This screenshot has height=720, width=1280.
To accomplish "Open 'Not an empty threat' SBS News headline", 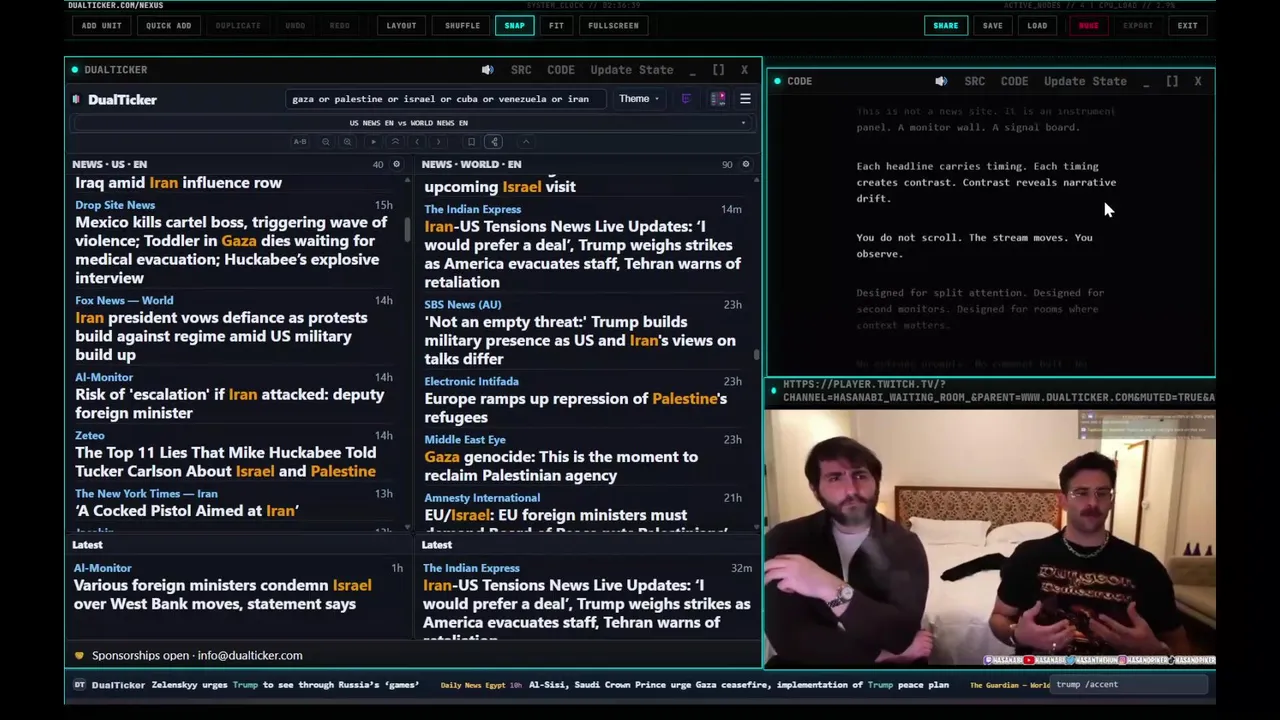I will point(580,341).
